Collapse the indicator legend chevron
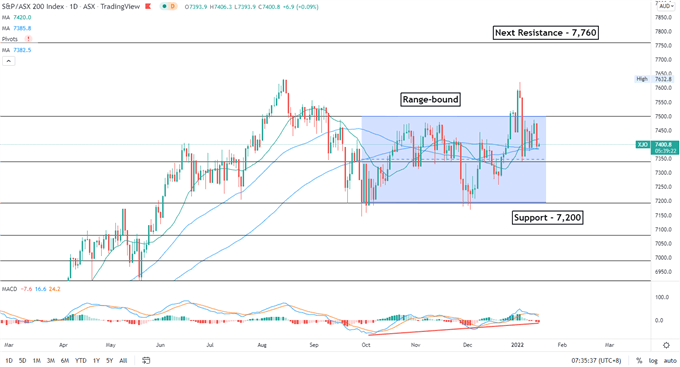The width and height of the screenshot is (680, 367). click(x=9, y=61)
